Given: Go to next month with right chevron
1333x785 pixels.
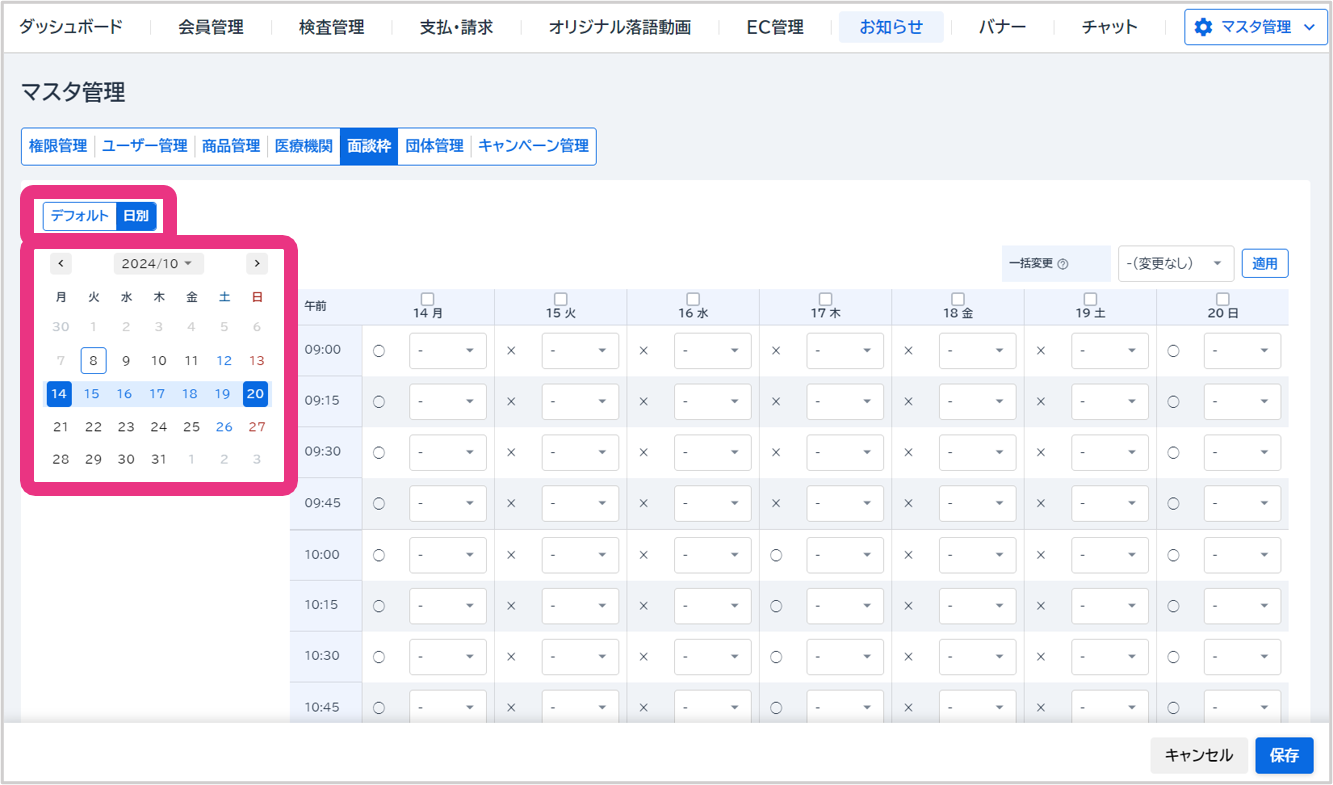Looking at the screenshot, I should click(x=257, y=264).
